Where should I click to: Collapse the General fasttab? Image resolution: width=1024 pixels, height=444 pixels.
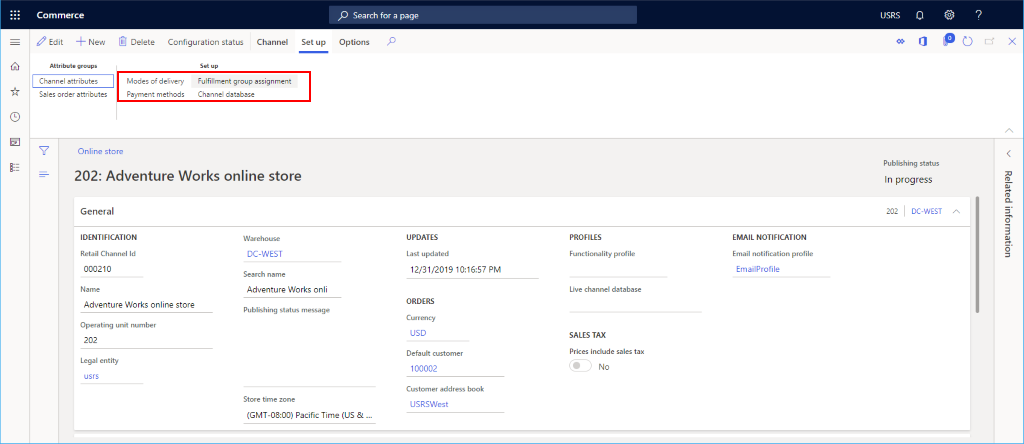956,212
